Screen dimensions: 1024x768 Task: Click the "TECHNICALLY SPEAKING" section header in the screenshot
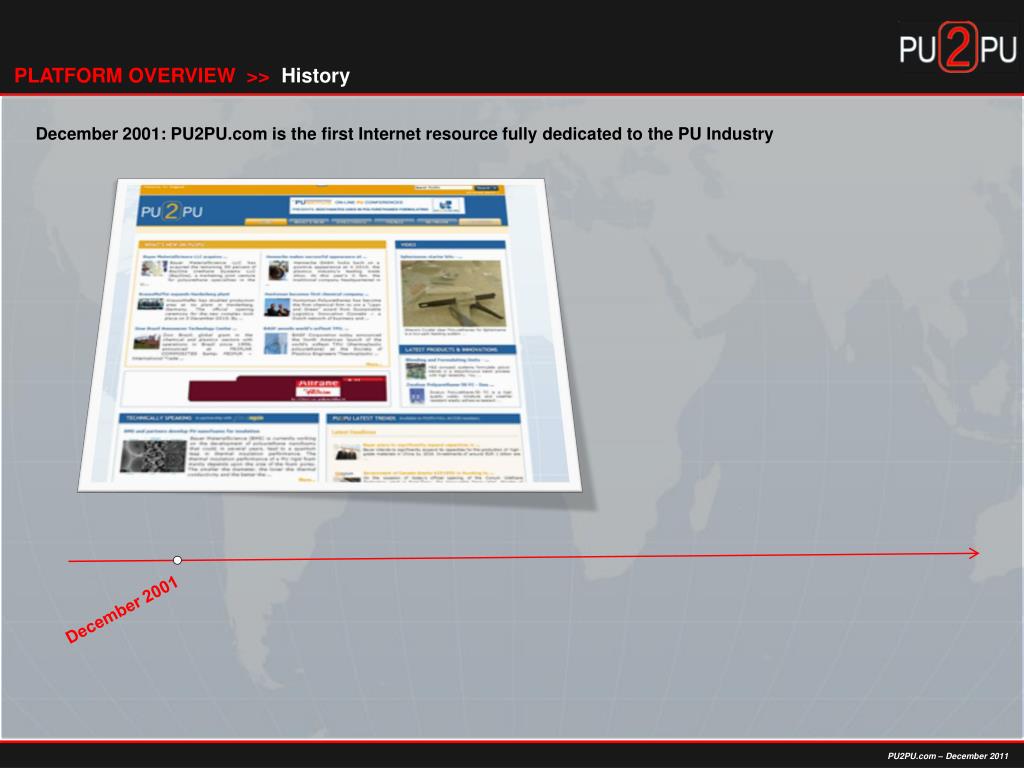point(218,418)
